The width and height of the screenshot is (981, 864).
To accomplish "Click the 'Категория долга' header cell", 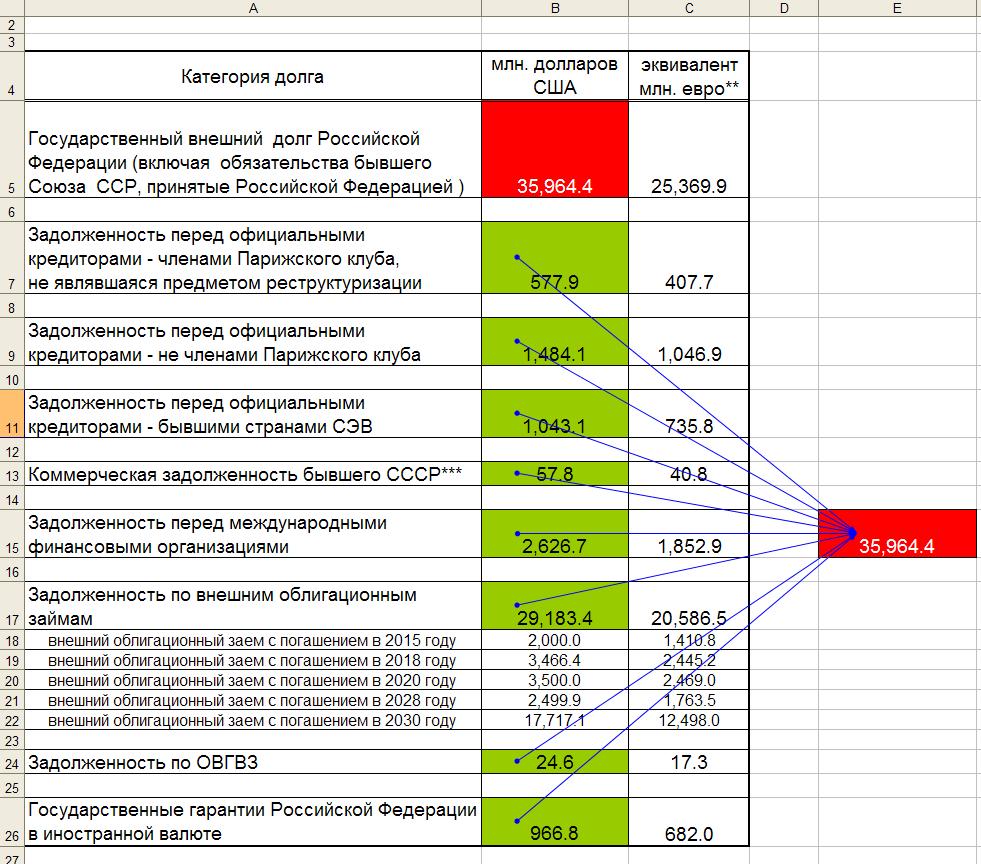I will (253, 76).
